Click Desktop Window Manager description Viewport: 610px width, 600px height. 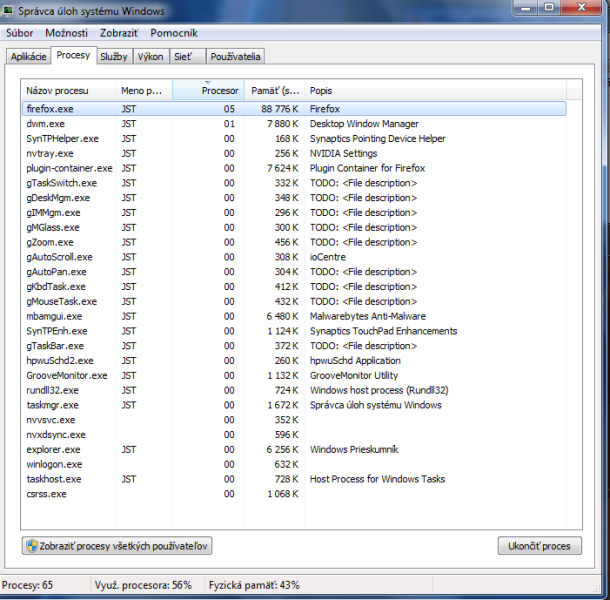pos(364,124)
